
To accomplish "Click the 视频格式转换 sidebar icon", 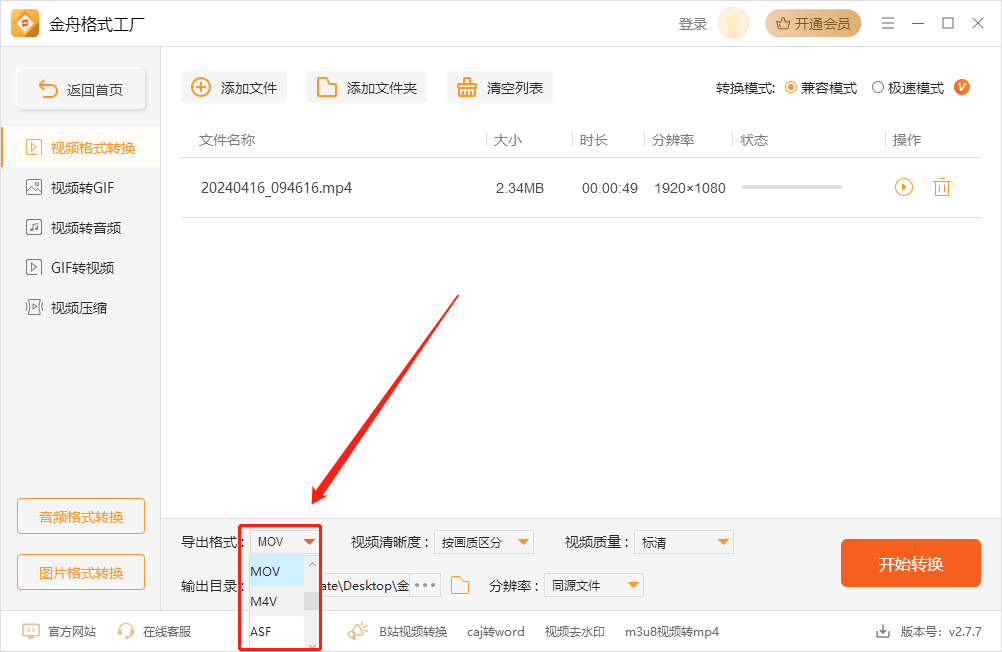I will pos(33,148).
